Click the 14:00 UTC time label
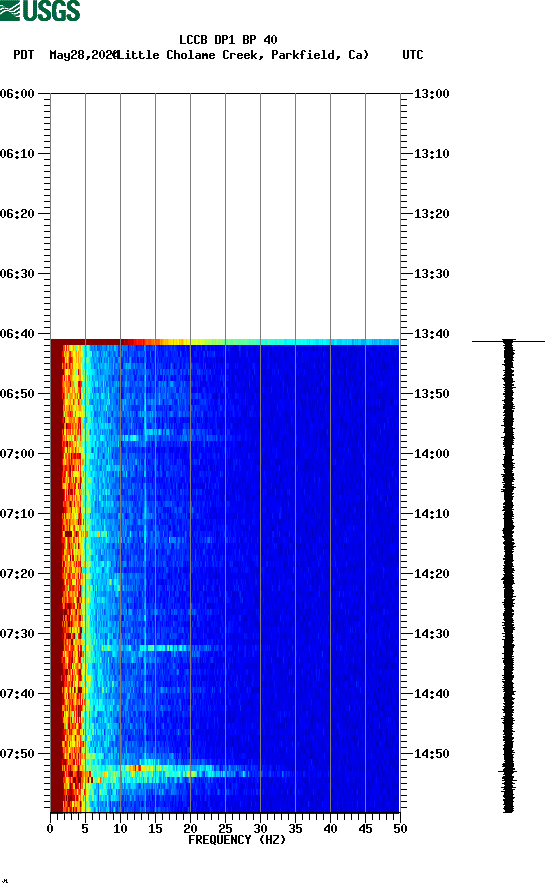This screenshot has height=892, width=552. coord(431,454)
